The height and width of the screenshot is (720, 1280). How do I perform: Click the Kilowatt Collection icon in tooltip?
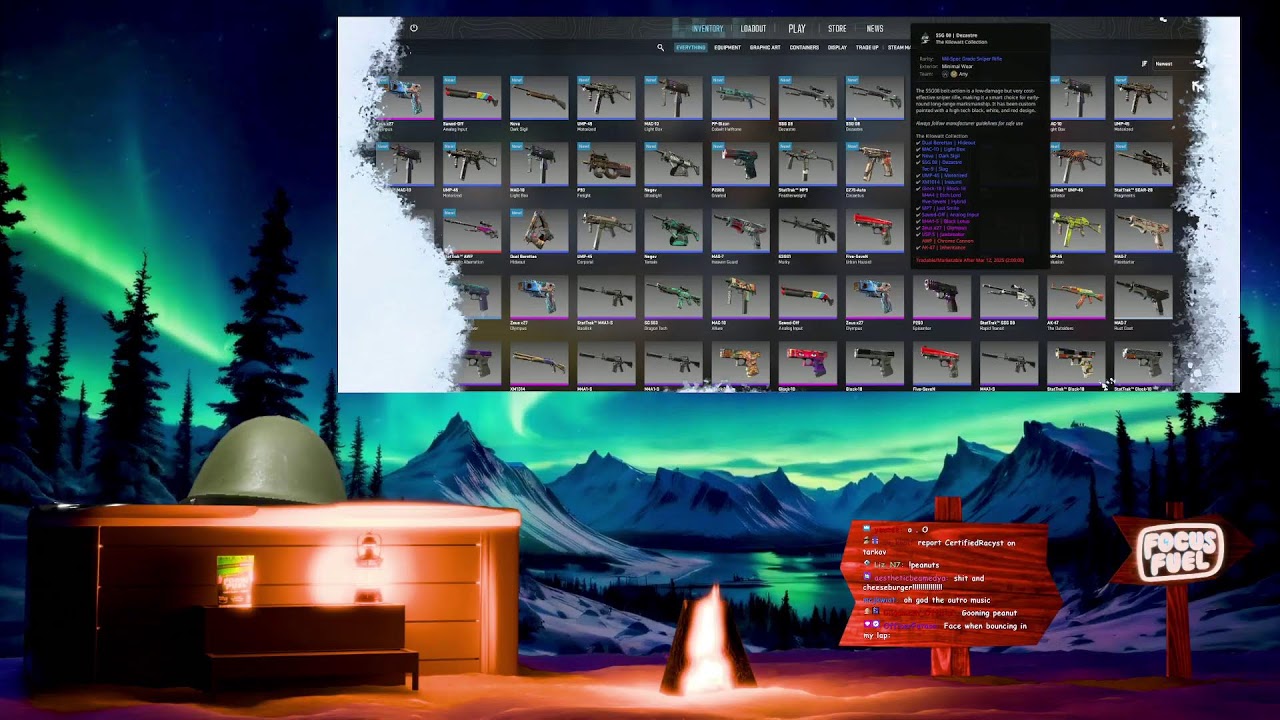[x=925, y=39]
